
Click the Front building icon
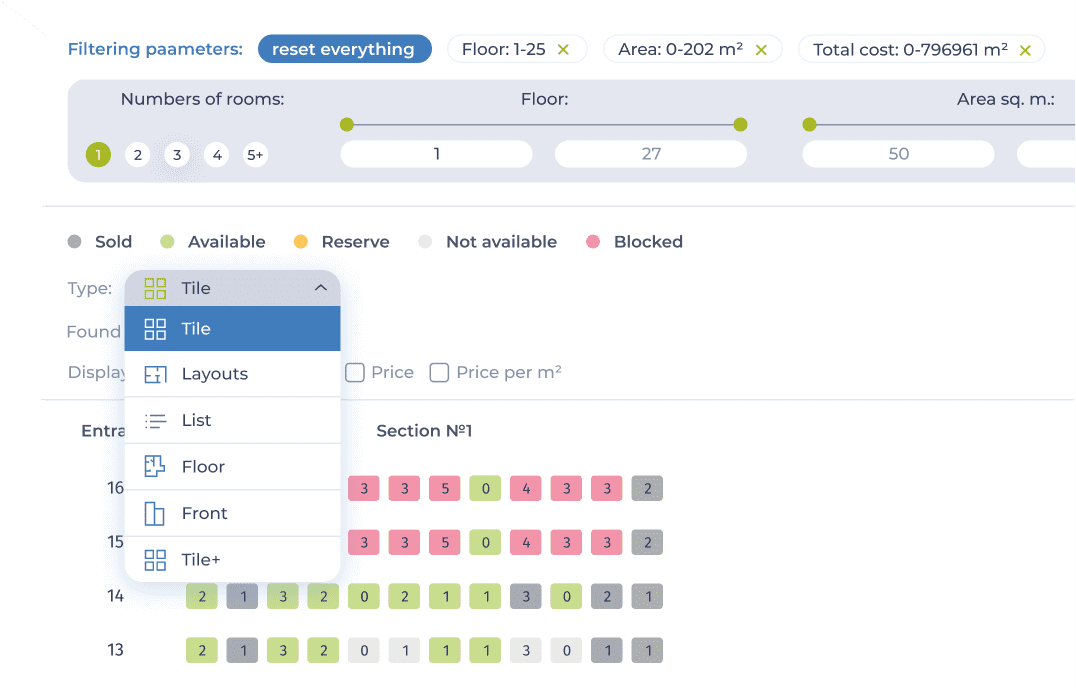click(x=155, y=513)
